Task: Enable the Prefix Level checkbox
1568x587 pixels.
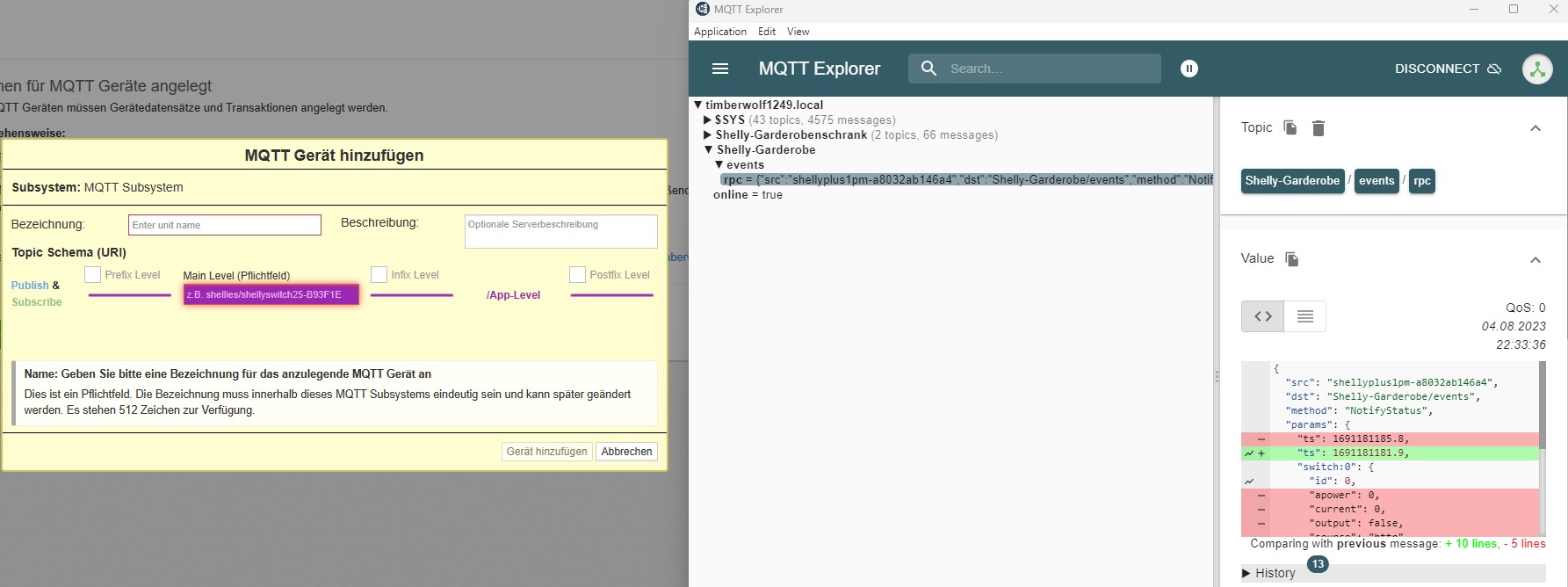Action: coord(92,275)
